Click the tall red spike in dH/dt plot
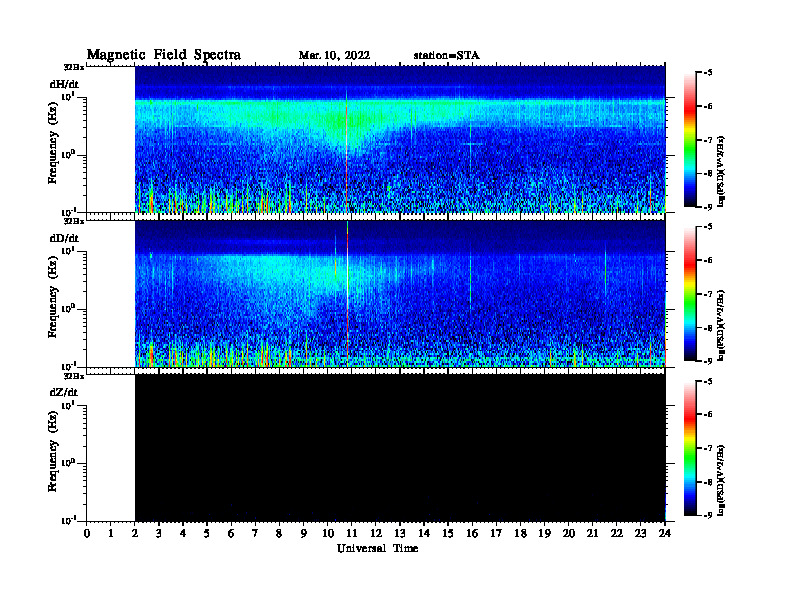Screen dimensions: 792x612 pos(346,151)
